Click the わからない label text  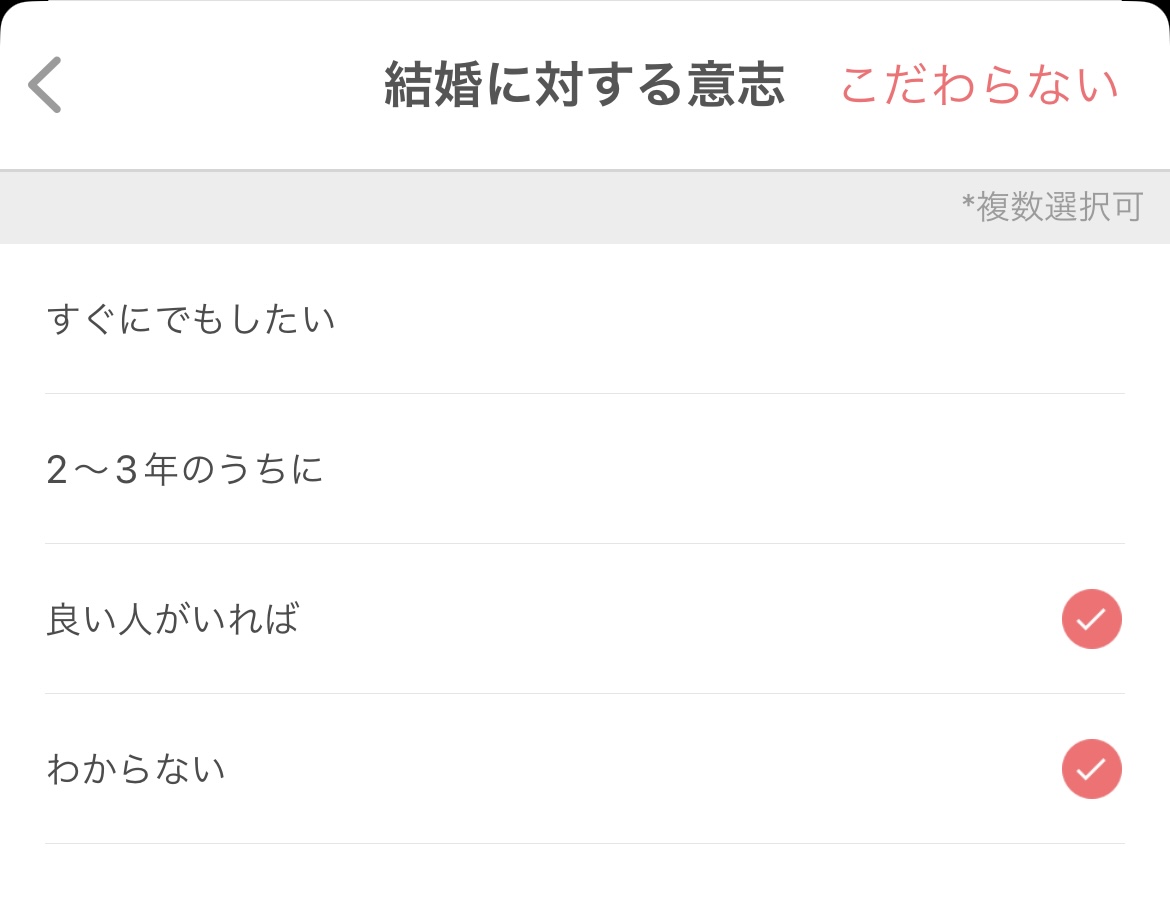click(x=136, y=770)
